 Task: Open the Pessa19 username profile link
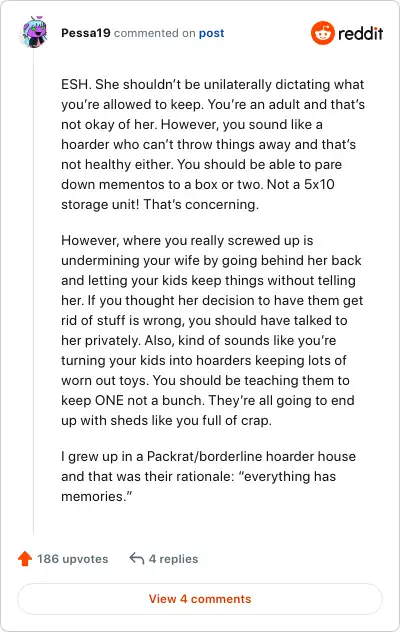pyautogui.click(x=86, y=33)
